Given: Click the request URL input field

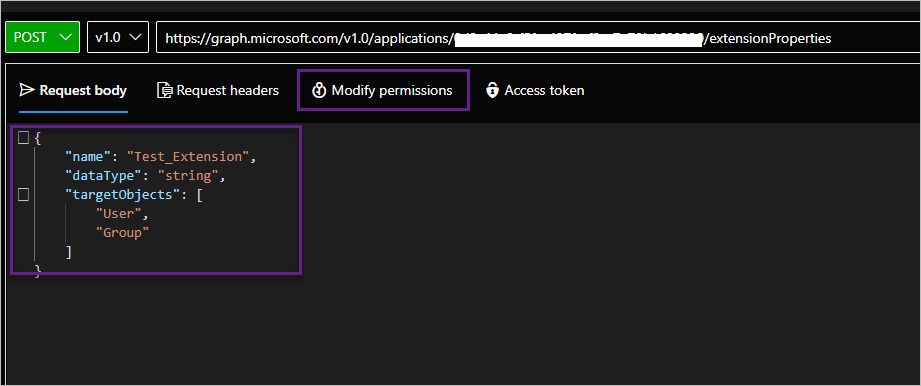Looking at the screenshot, I should (537, 38).
